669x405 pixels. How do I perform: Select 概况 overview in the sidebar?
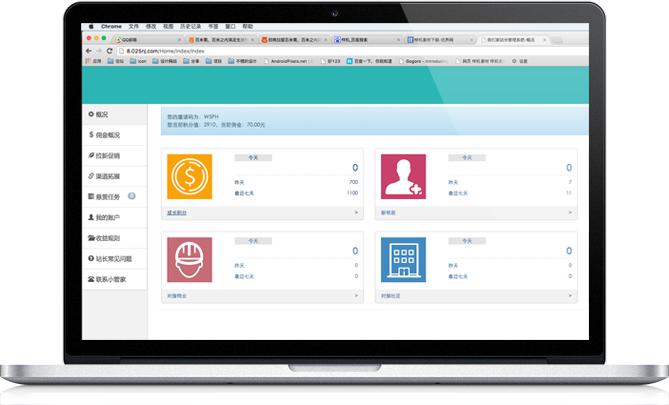tap(101, 114)
